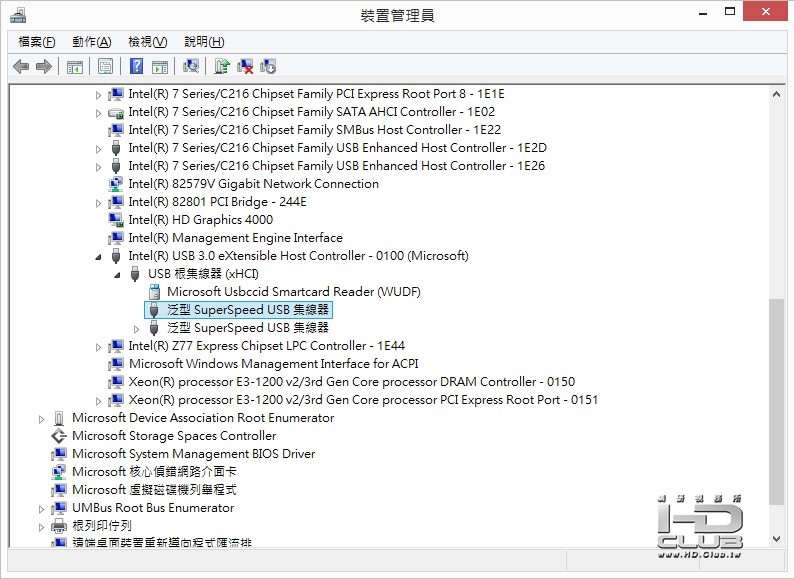Screen dimensions: 794x579
Task: Open the 檔案(F) menu
Action: (x=37, y=42)
